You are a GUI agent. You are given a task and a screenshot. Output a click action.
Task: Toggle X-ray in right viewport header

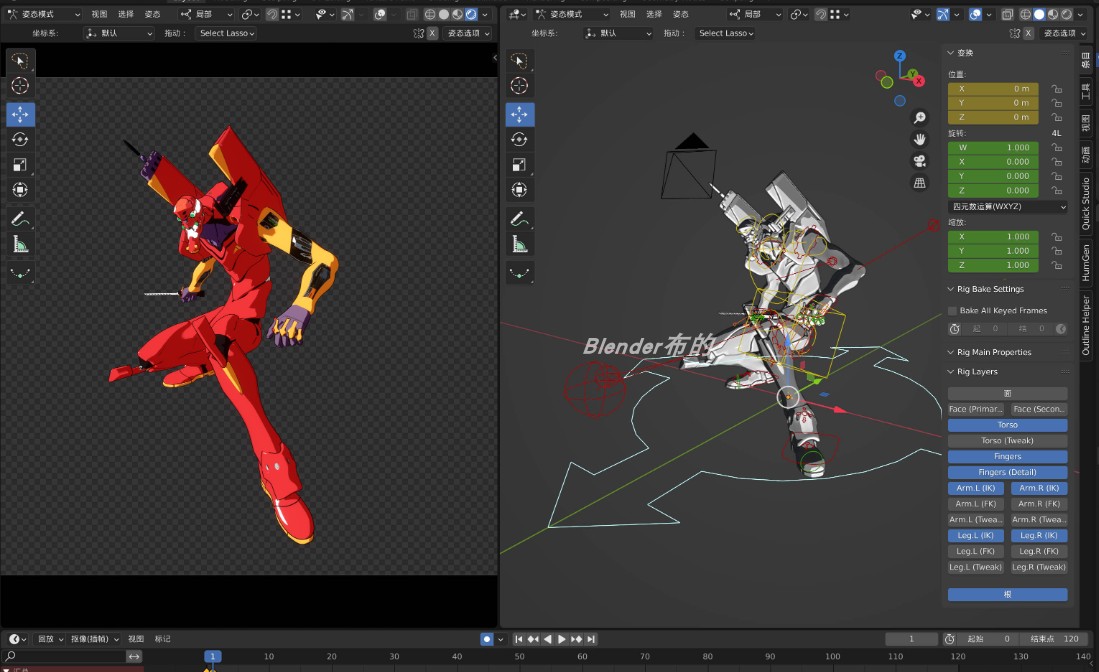[1007, 14]
